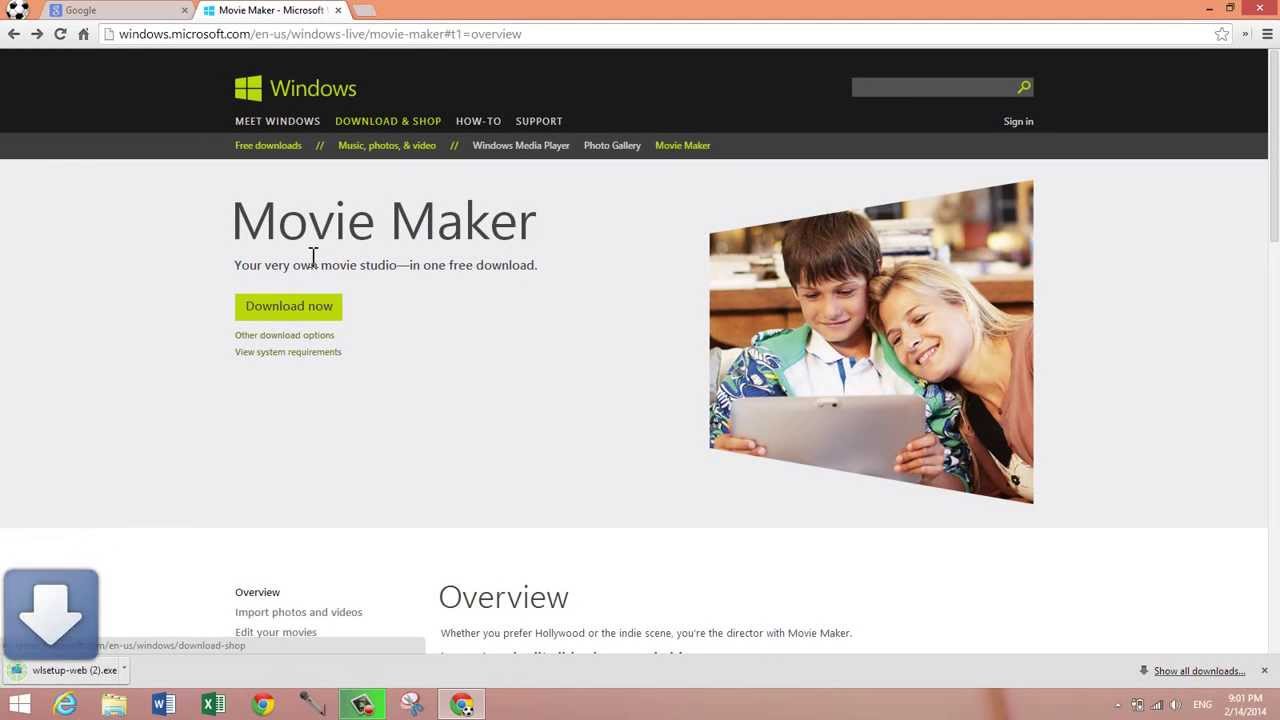Click the search magnifier icon
The width and height of the screenshot is (1280, 720).
(1024, 87)
